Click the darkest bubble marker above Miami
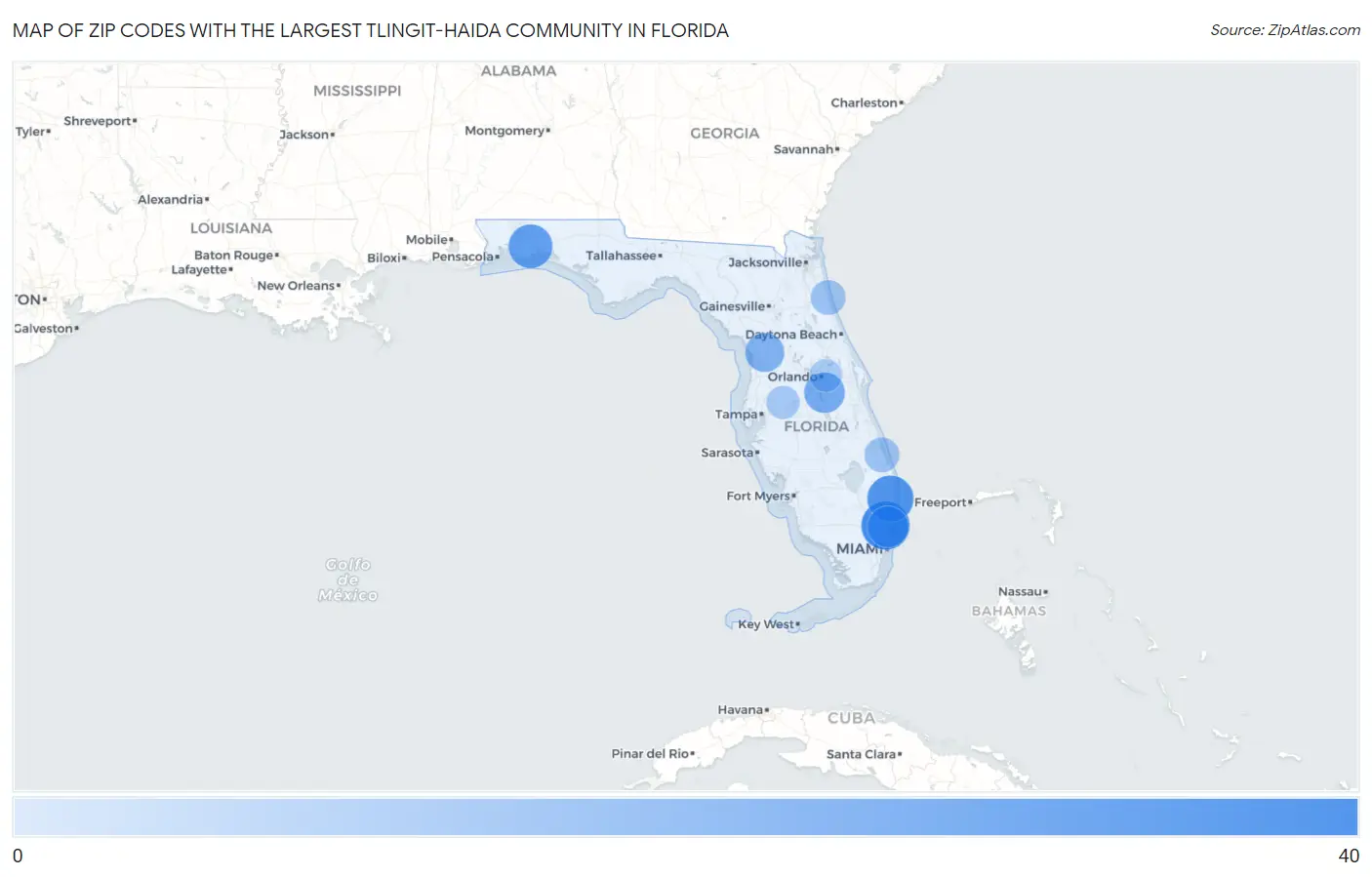 888,526
